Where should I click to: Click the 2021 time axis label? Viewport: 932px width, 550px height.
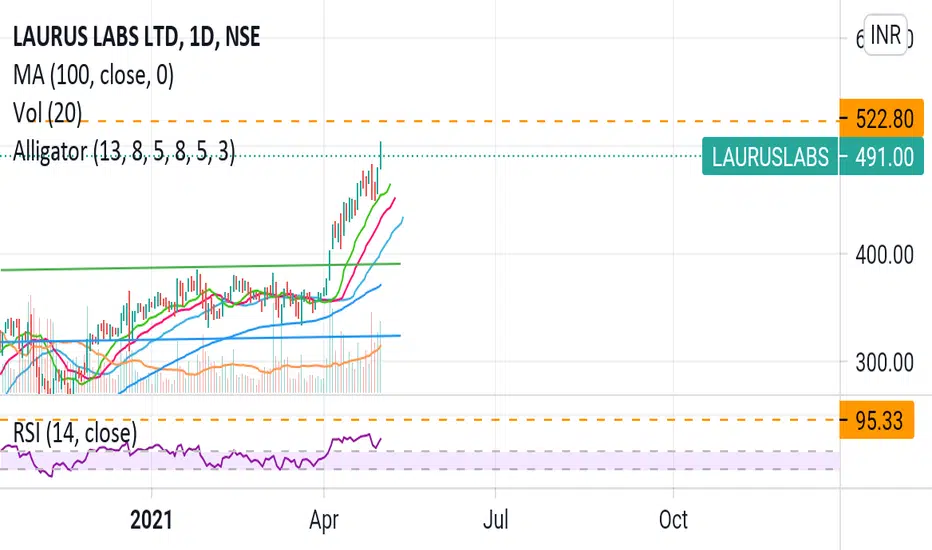[151, 520]
